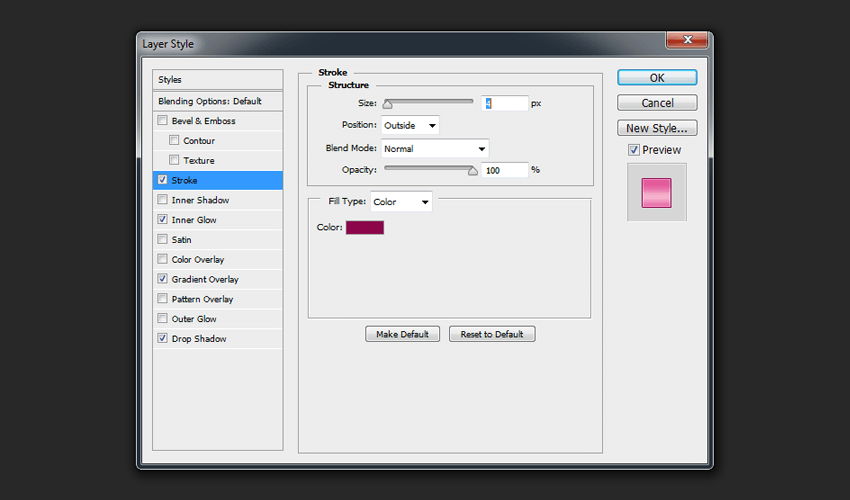Turn off the Drop Shadow checkbox
Screen dimensions: 850x500
(163, 339)
